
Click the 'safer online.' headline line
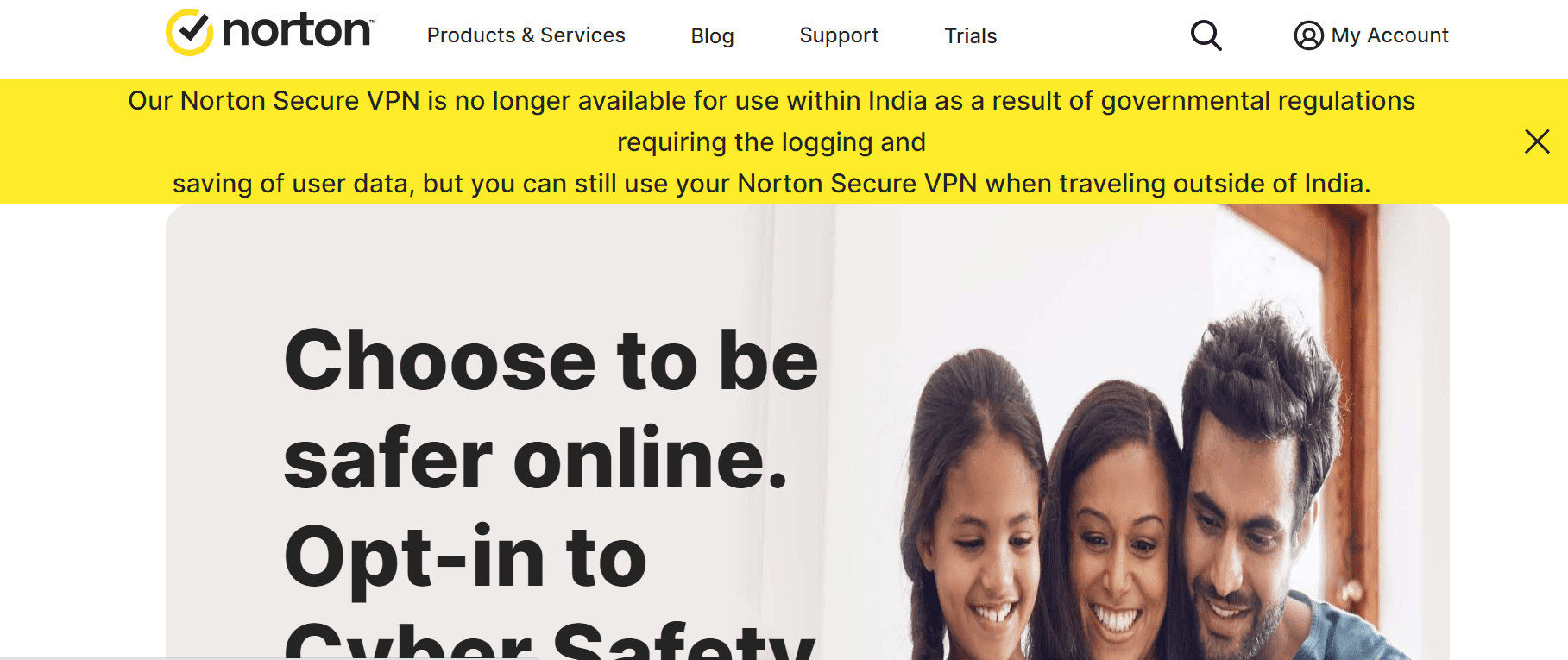tap(536, 459)
